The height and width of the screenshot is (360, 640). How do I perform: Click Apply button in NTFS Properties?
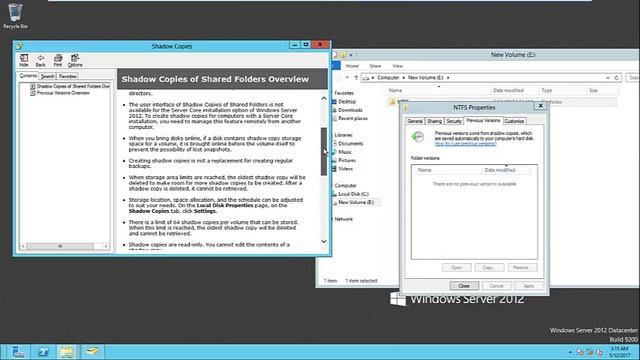pos(529,286)
